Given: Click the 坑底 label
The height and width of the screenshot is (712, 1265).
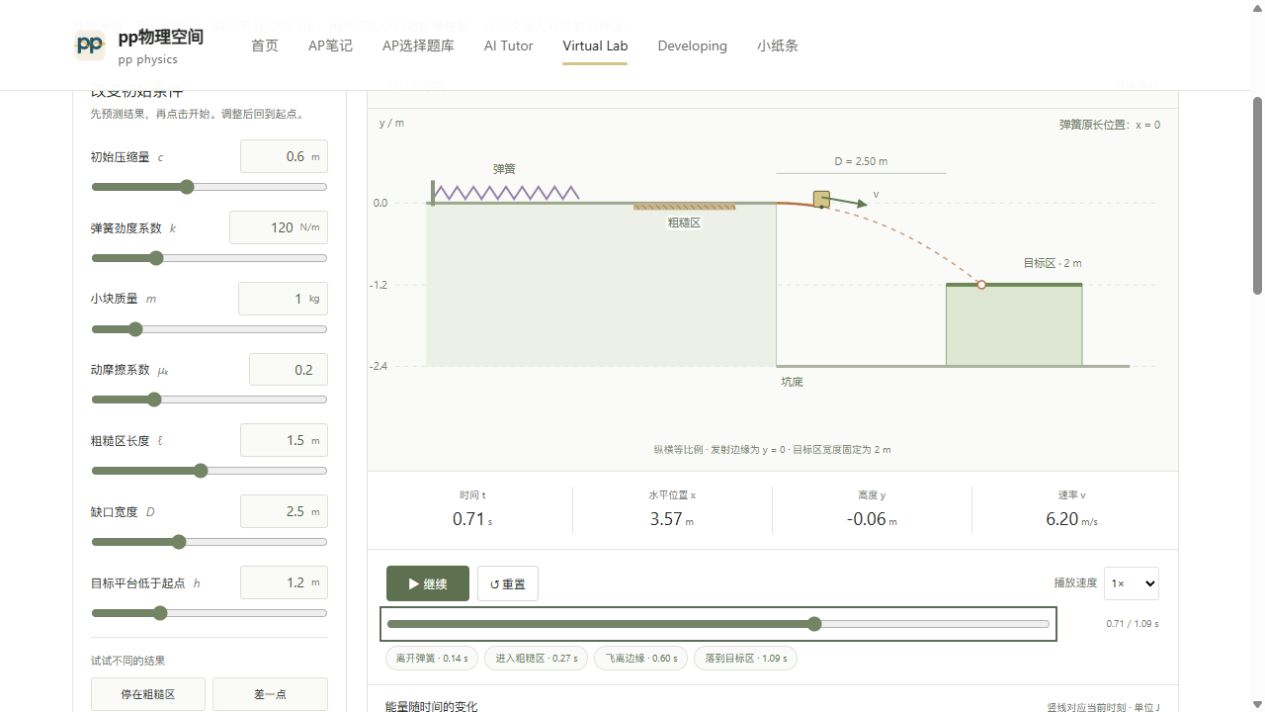Looking at the screenshot, I should click(792, 382).
